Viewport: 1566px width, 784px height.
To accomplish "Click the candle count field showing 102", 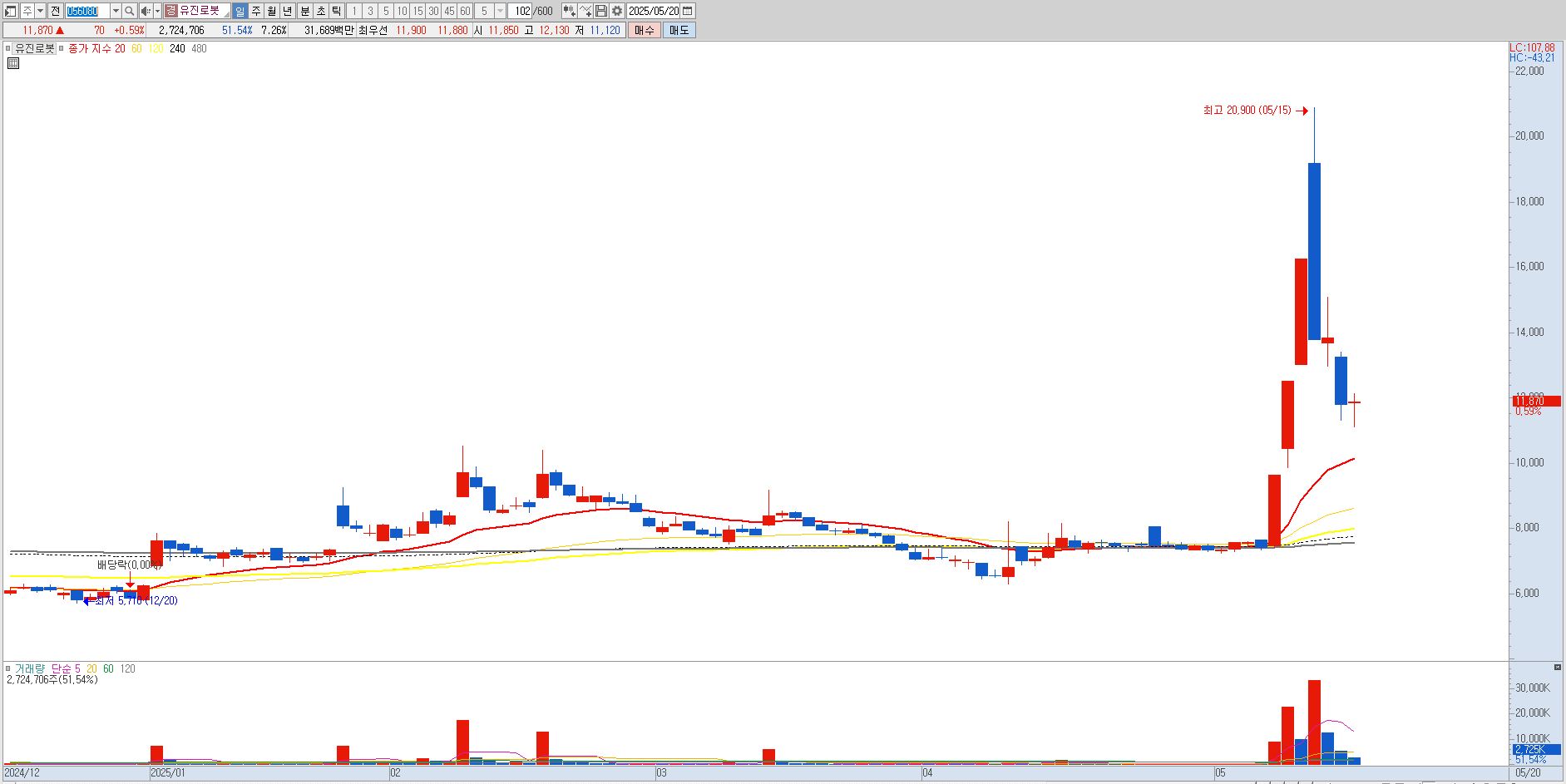I will [521, 11].
